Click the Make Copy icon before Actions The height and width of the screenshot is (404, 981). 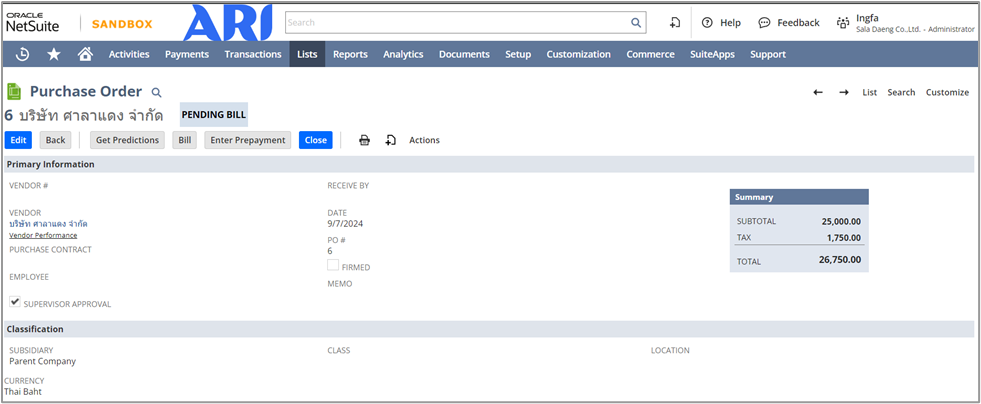390,140
